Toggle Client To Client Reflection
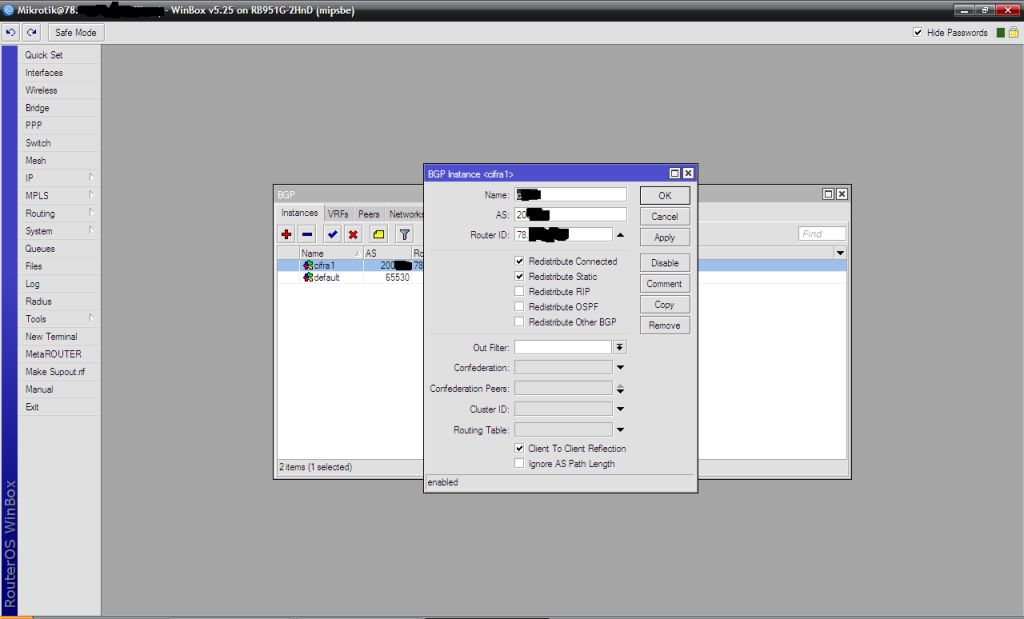The height and width of the screenshot is (619, 1024). 519,448
